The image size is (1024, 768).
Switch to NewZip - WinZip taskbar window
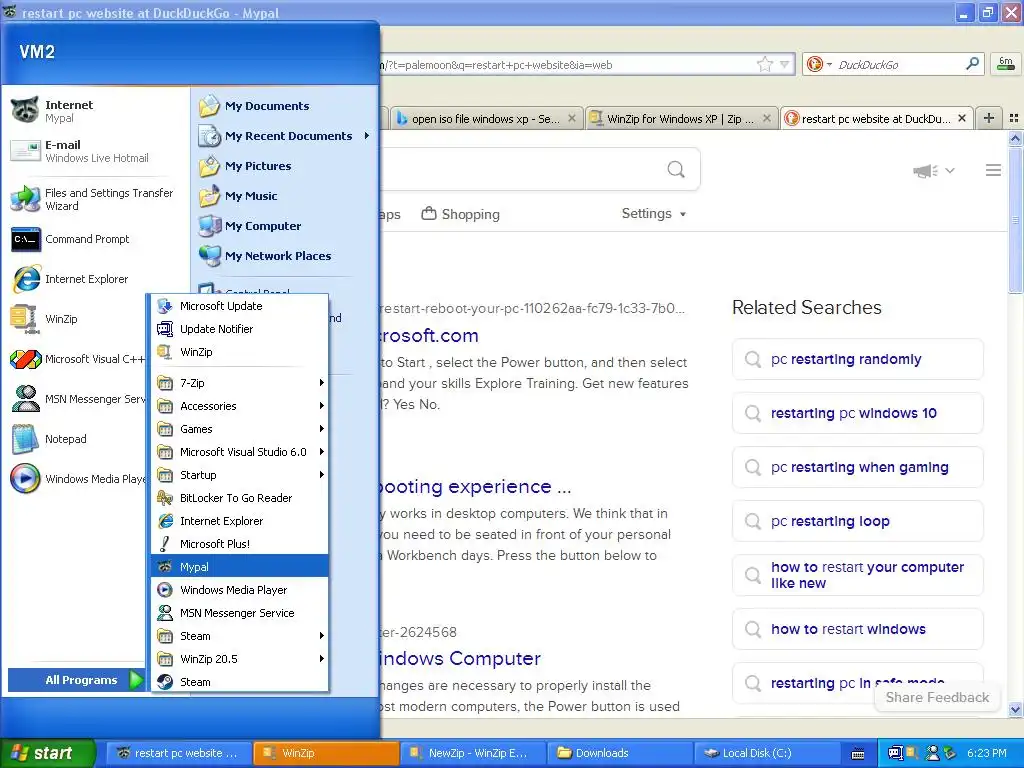pyautogui.click(x=472, y=753)
